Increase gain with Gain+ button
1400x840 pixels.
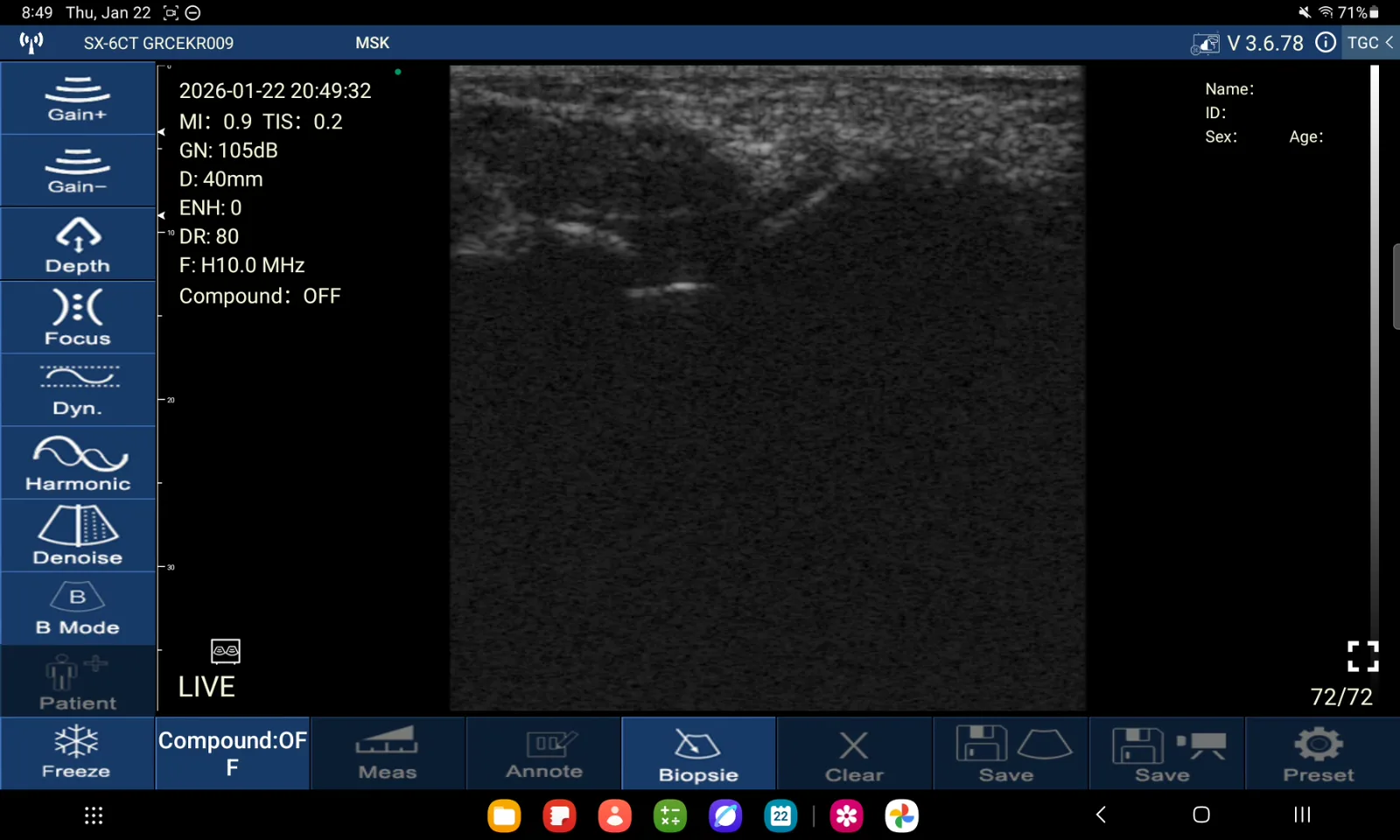[x=78, y=98]
